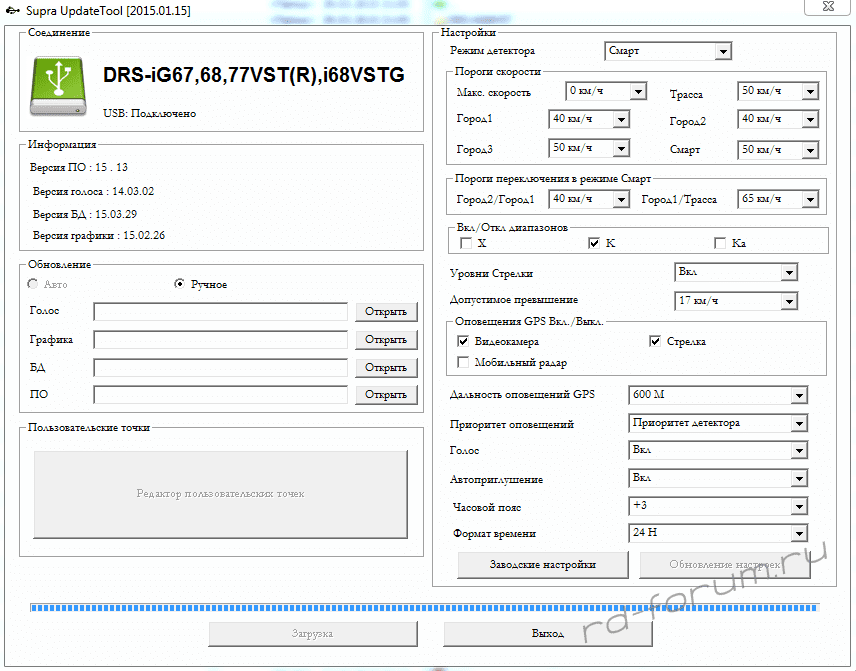
Task: Click Открыть button for ПО file
Action: pyautogui.click(x=386, y=395)
